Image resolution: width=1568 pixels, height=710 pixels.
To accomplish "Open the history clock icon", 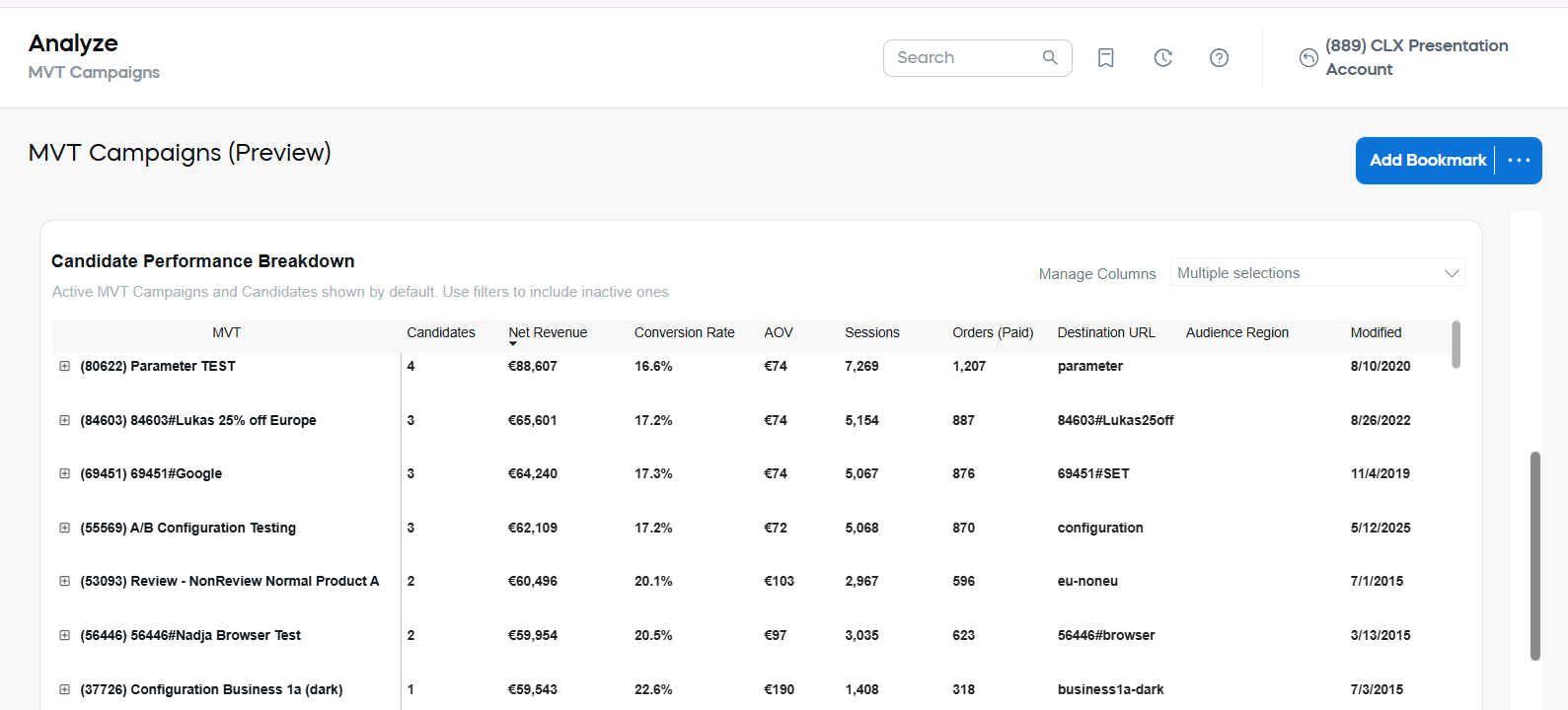I will (1163, 58).
